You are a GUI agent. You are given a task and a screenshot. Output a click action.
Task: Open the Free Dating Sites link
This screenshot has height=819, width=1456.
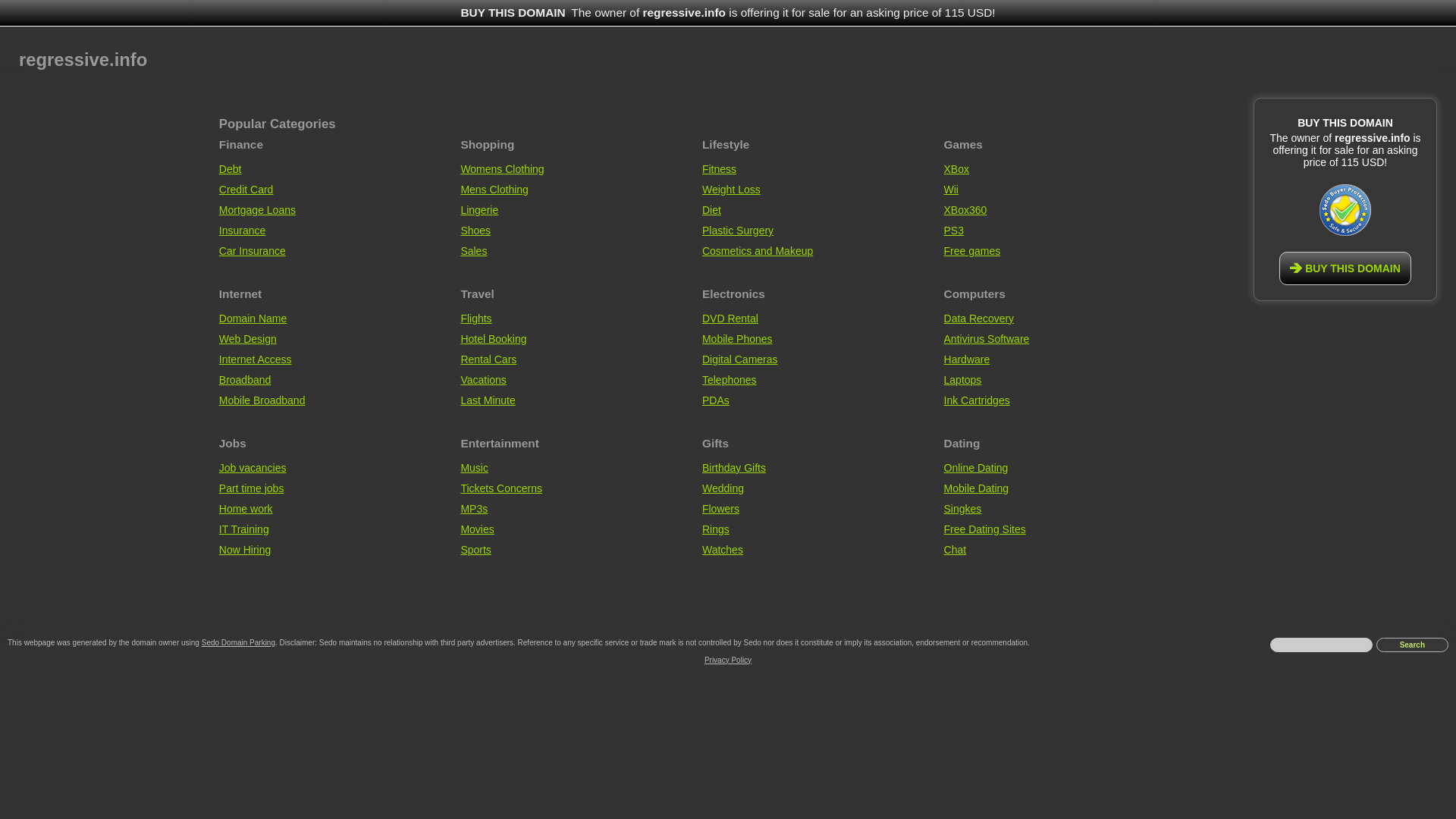tap(984, 529)
